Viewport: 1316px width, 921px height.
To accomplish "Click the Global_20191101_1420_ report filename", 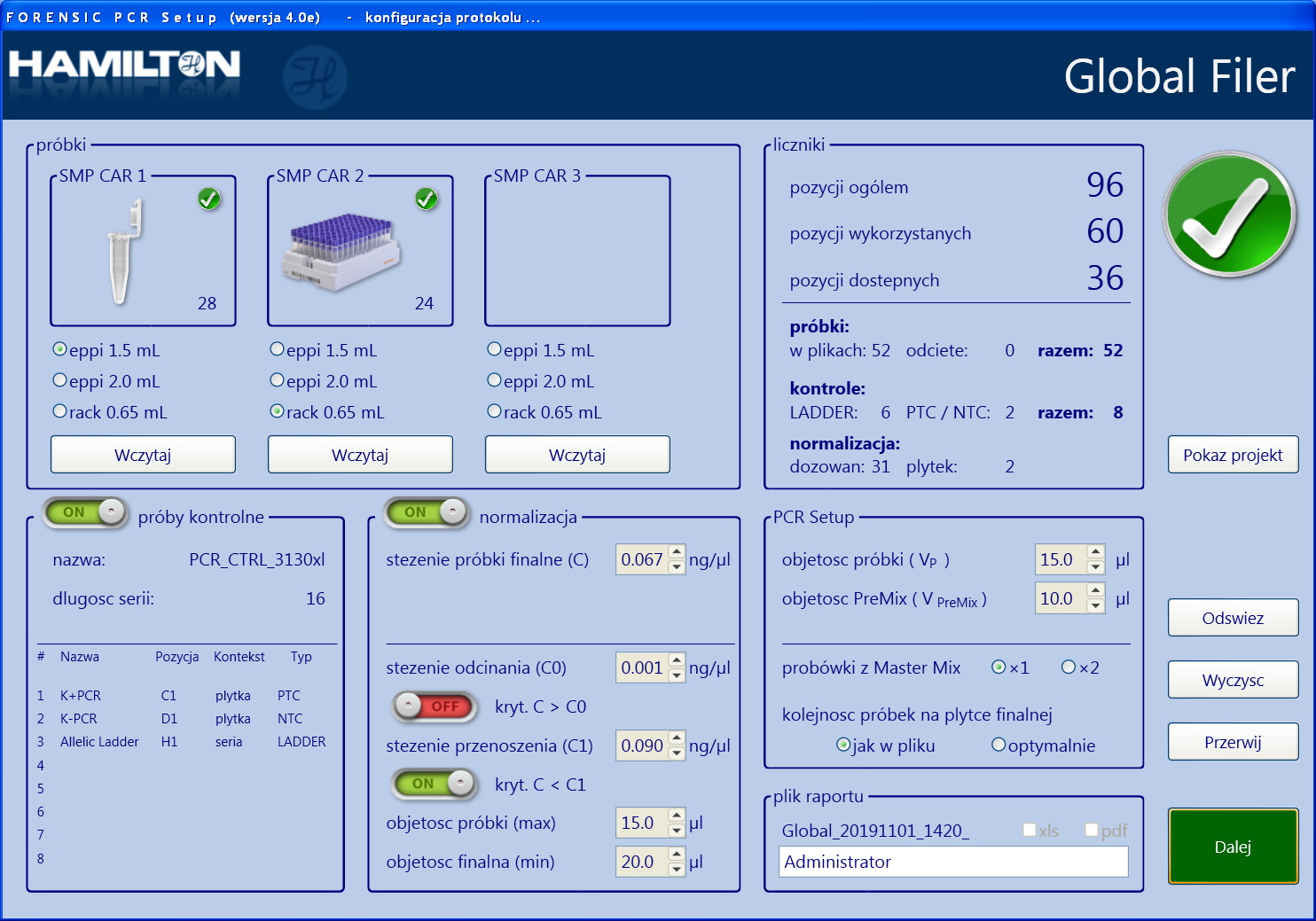I will pyautogui.click(x=875, y=831).
